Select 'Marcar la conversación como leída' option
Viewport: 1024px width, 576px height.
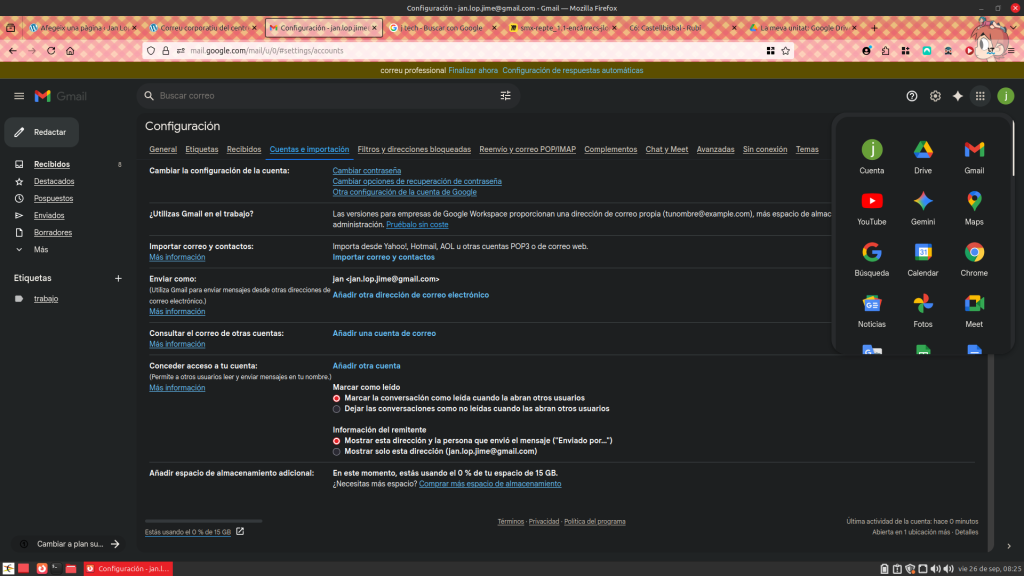(336, 398)
